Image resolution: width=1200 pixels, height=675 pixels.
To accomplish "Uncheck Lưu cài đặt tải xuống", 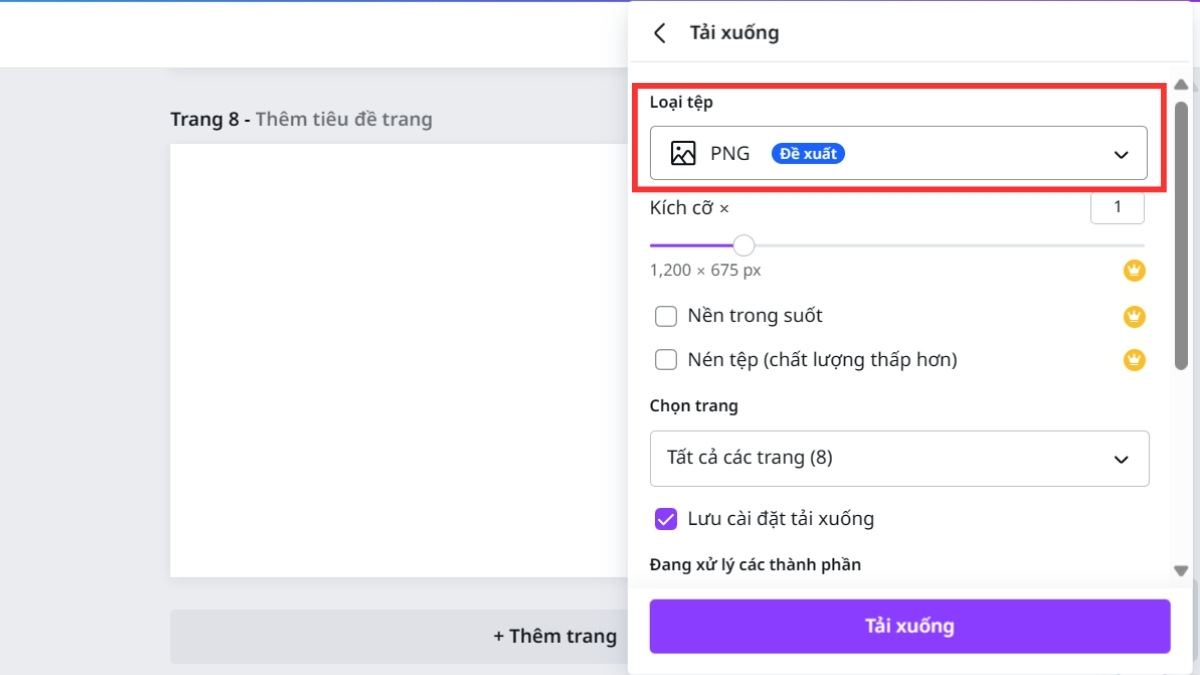I will (666, 519).
